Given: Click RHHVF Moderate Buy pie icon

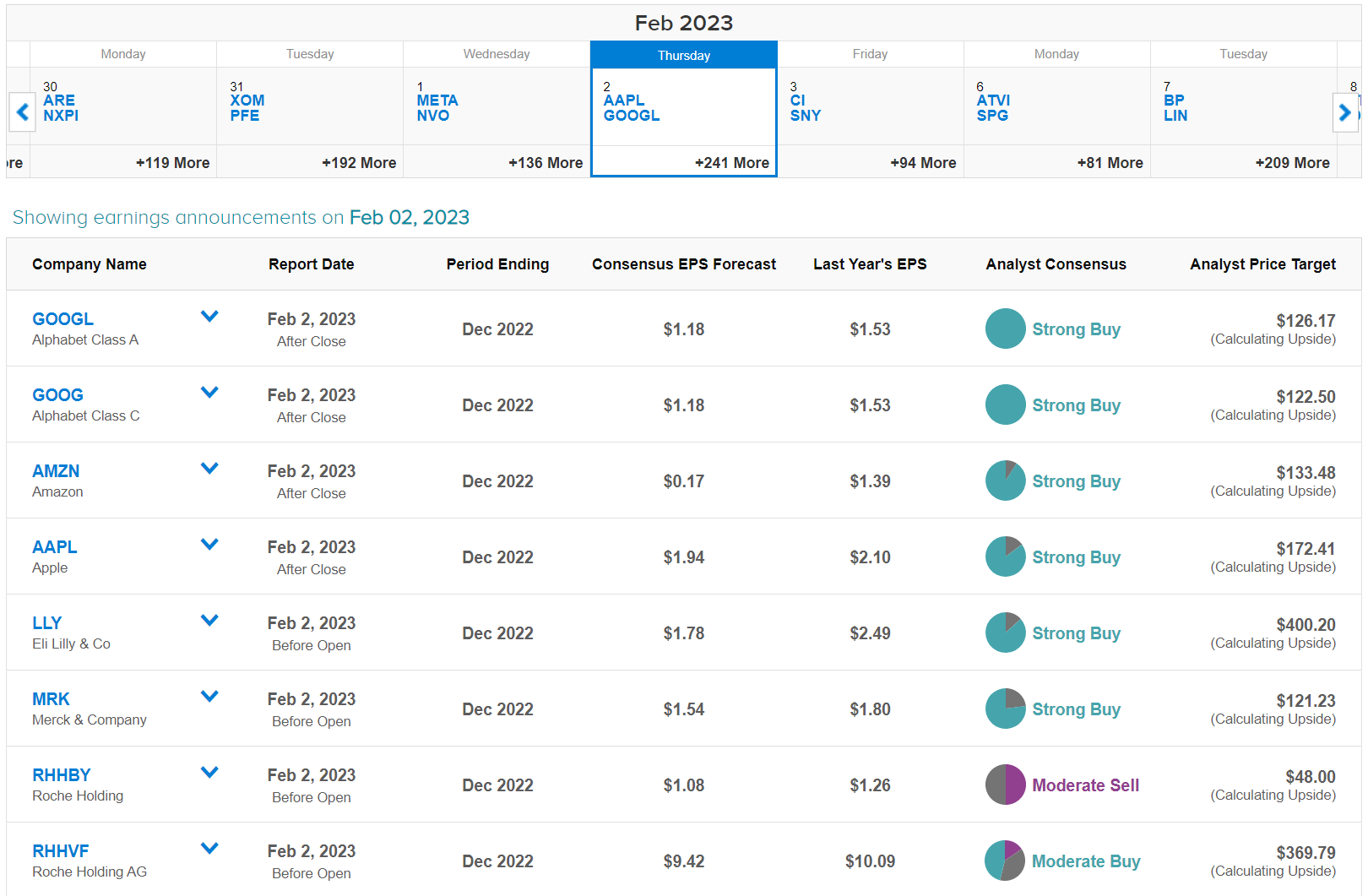Looking at the screenshot, I should pos(1005,861).
